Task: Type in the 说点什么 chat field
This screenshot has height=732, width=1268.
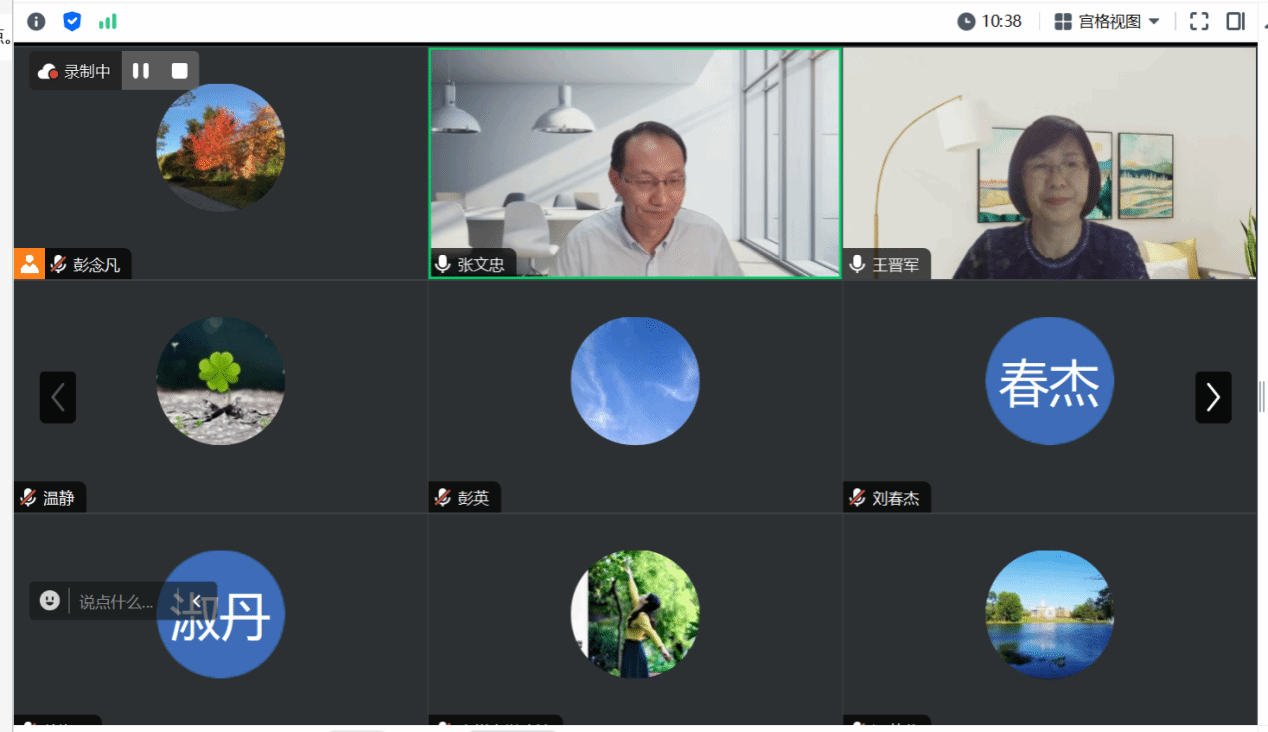Action: tap(117, 602)
